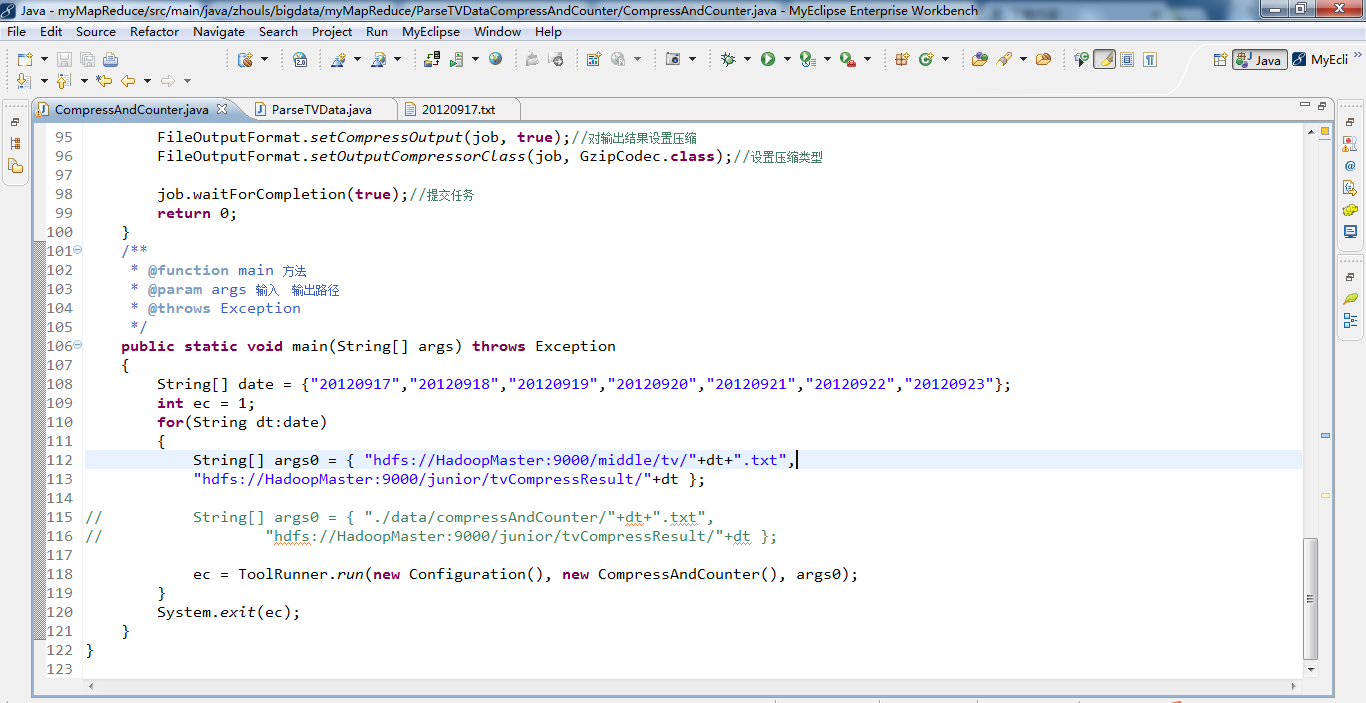Click the Debug bug icon
1366x703 pixels.
click(728, 60)
